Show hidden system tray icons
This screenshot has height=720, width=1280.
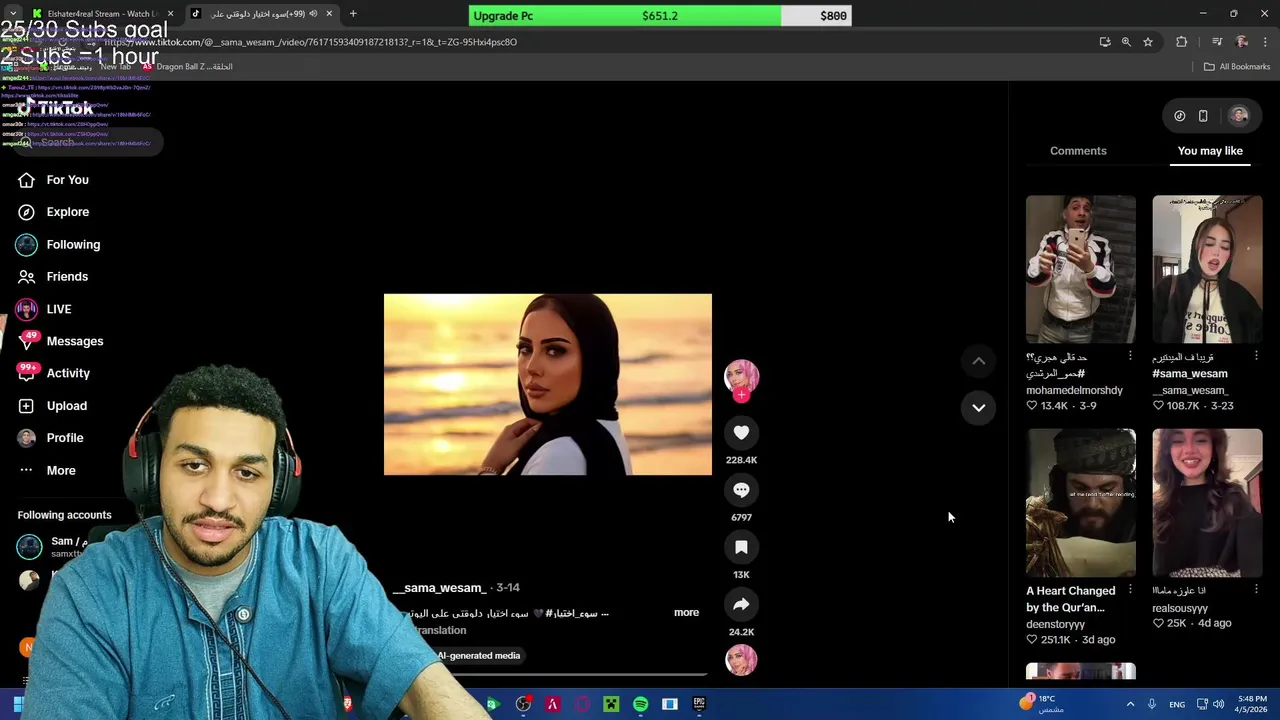coord(1131,704)
